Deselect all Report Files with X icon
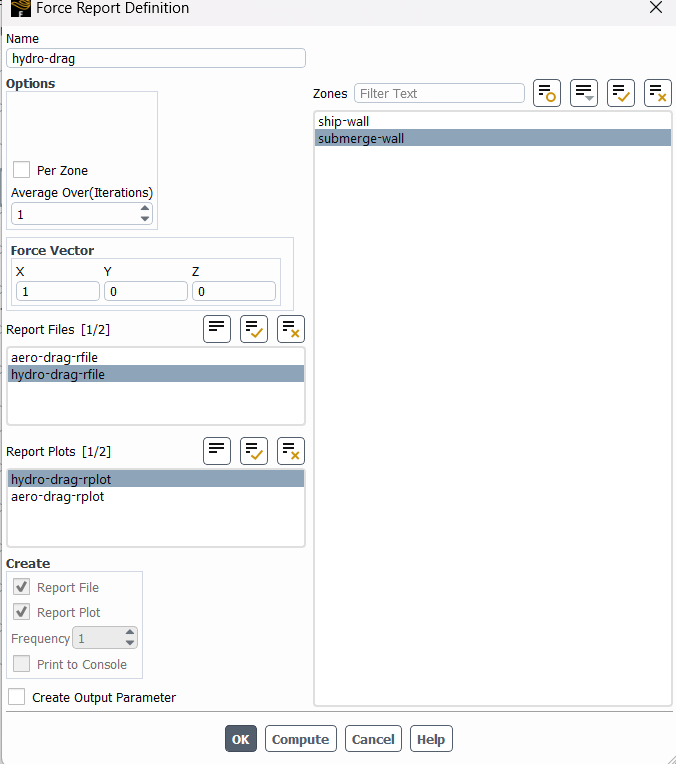676x764 pixels. pos(291,329)
